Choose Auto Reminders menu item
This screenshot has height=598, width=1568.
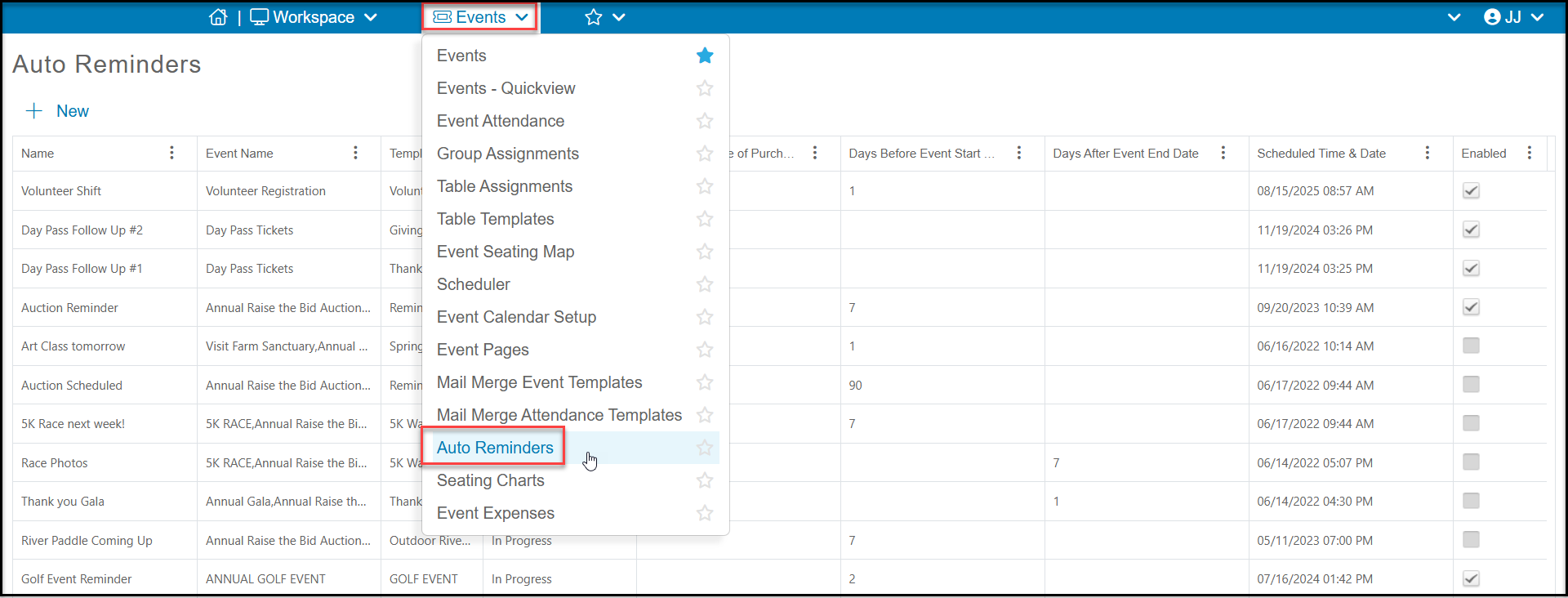[495, 448]
